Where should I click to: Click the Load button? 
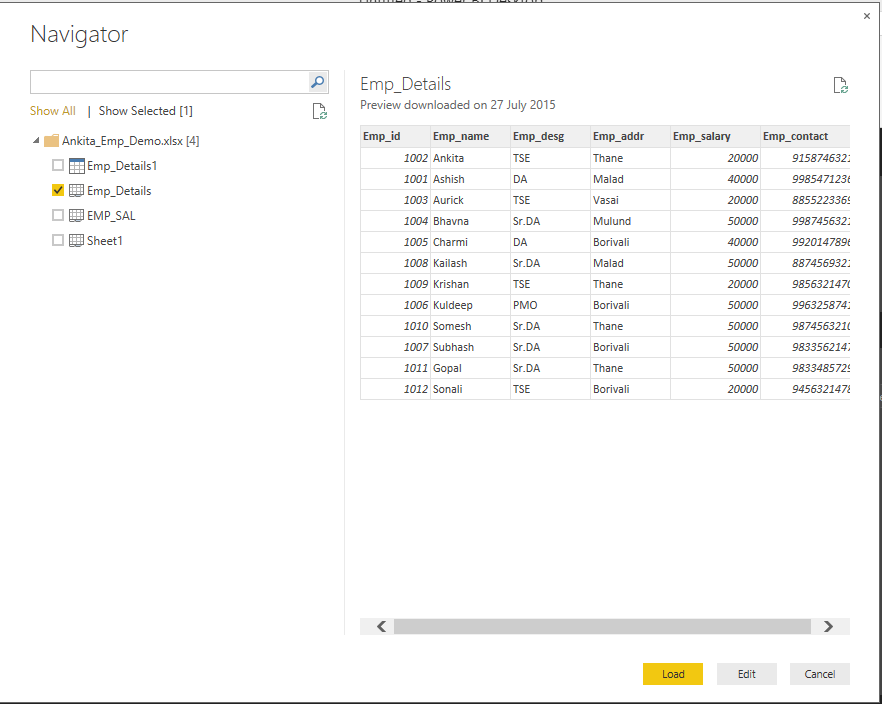click(673, 674)
